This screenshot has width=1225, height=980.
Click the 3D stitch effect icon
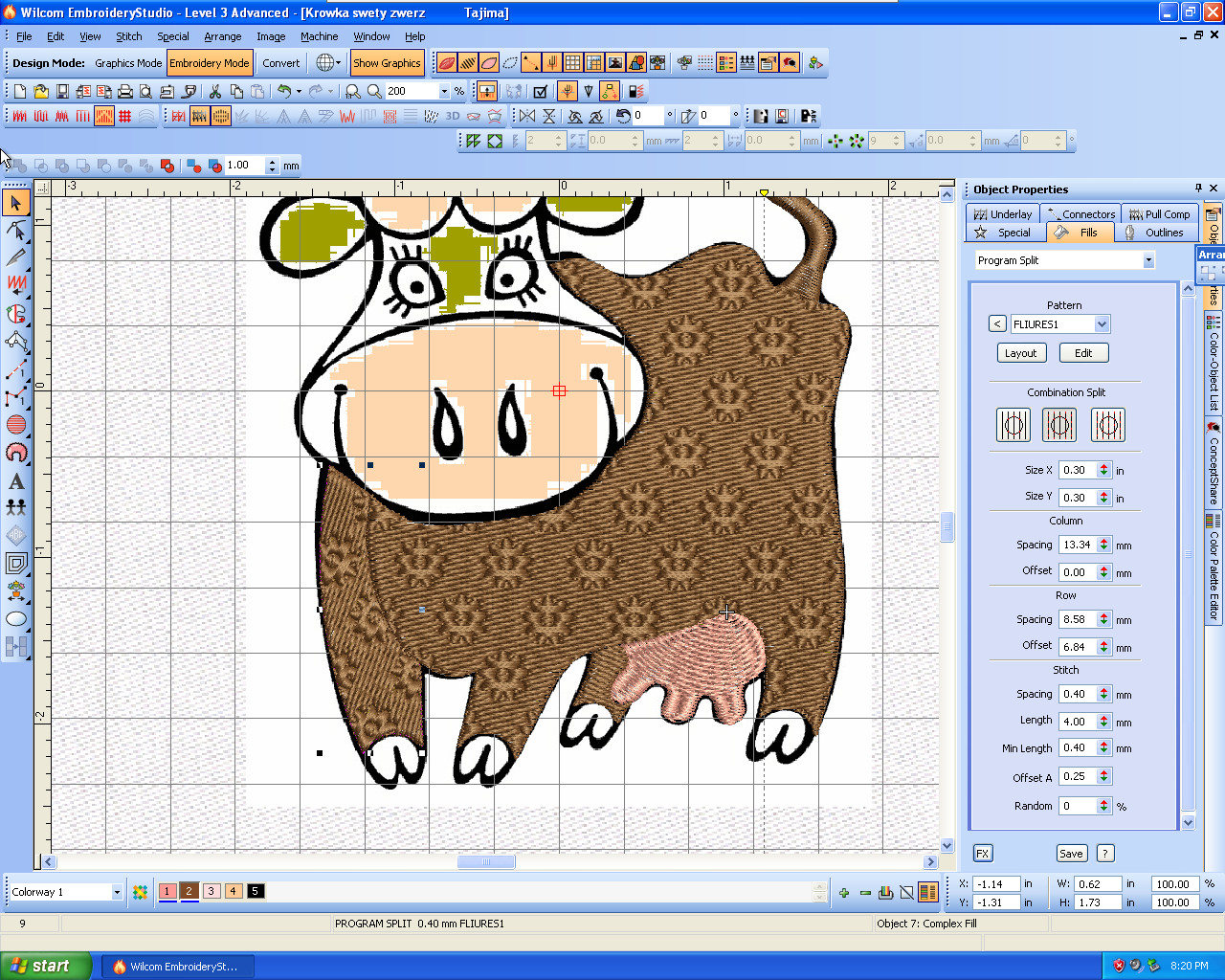point(453,116)
